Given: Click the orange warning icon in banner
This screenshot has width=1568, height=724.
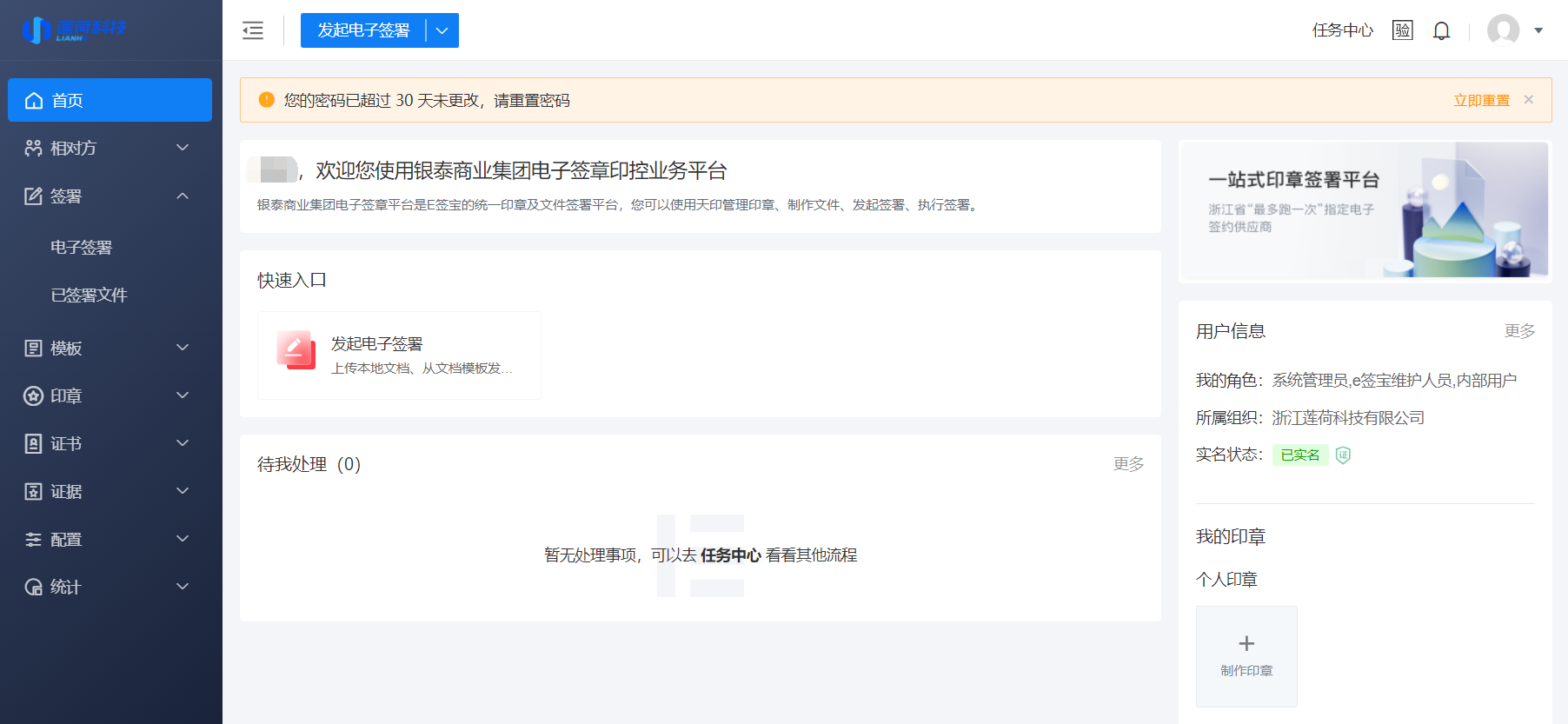Looking at the screenshot, I should [x=267, y=100].
